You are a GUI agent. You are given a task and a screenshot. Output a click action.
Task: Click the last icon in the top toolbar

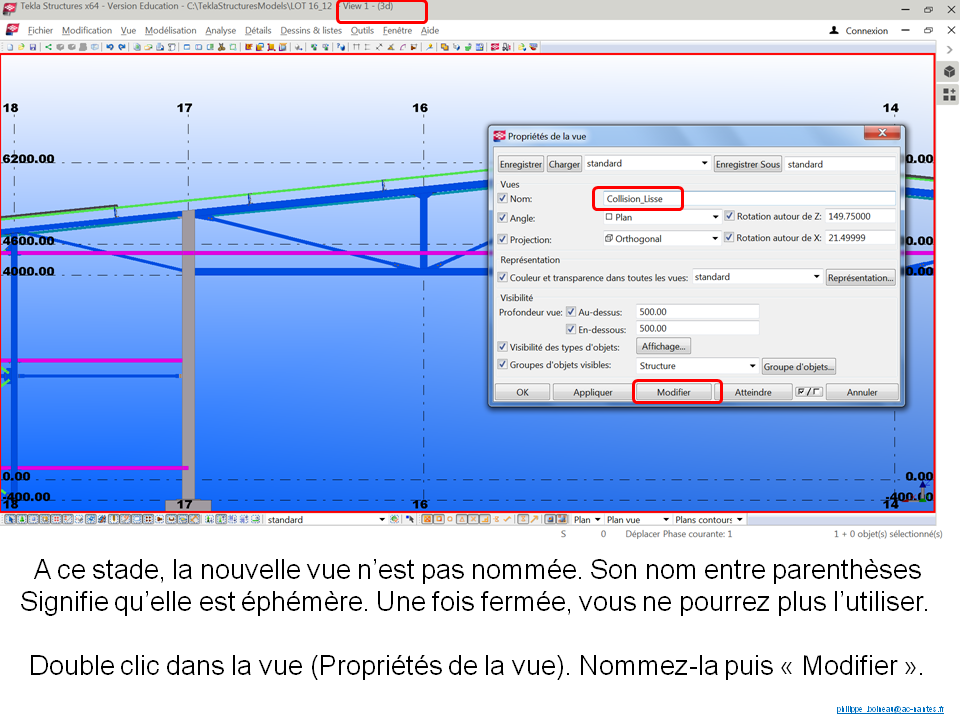pos(533,47)
